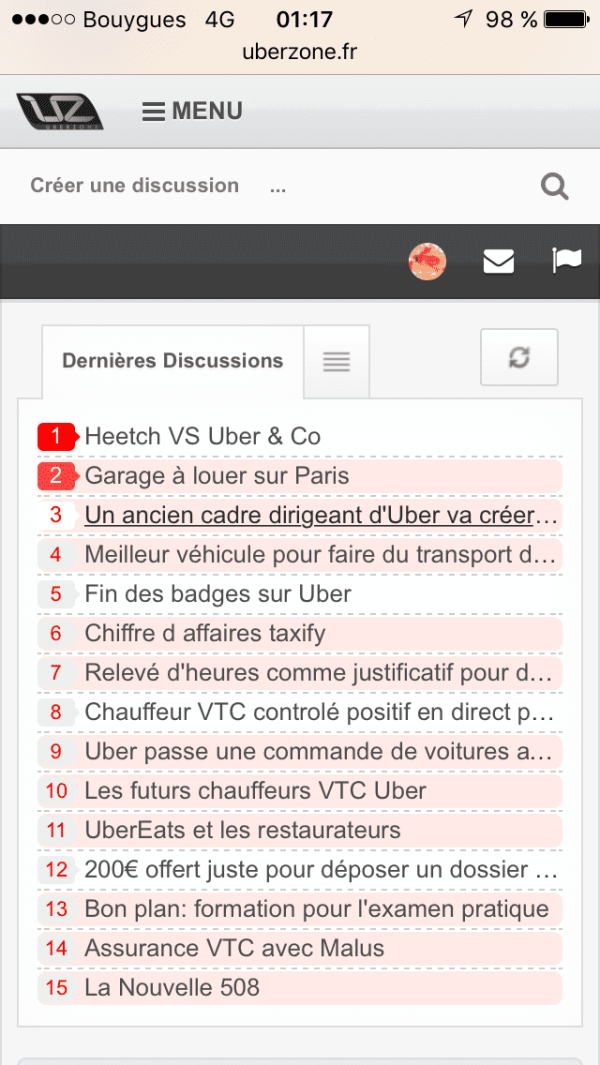The height and width of the screenshot is (1065, 600).
Task: Tap the Uberzone logo
Action: click(60, 111)
